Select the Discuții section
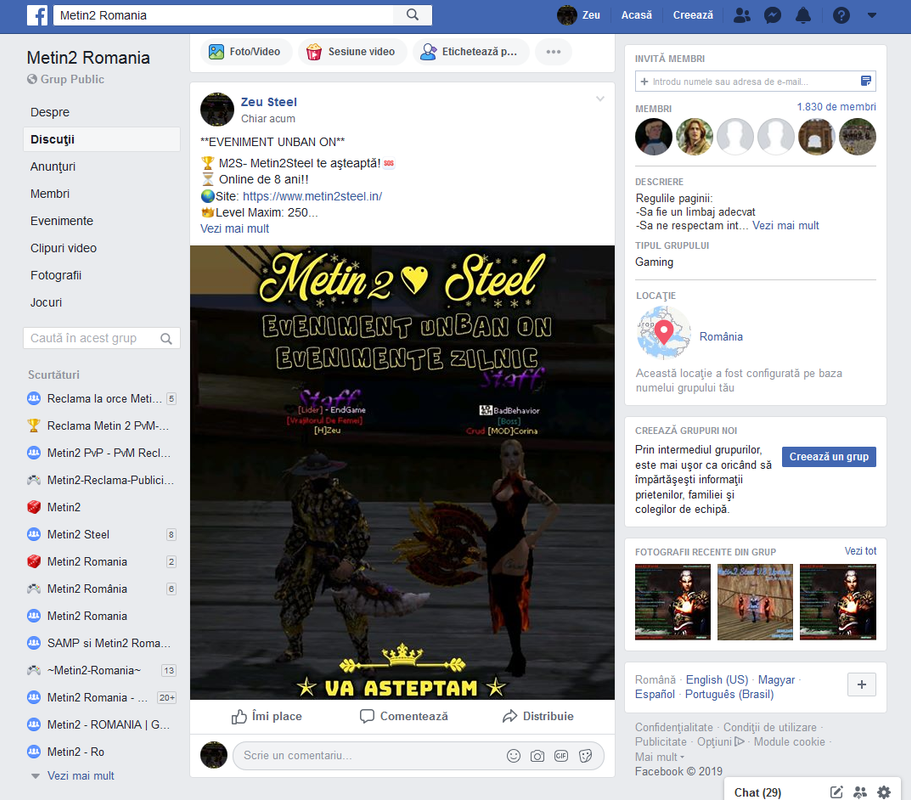This screenshot has height=800, width=911. 102,139
